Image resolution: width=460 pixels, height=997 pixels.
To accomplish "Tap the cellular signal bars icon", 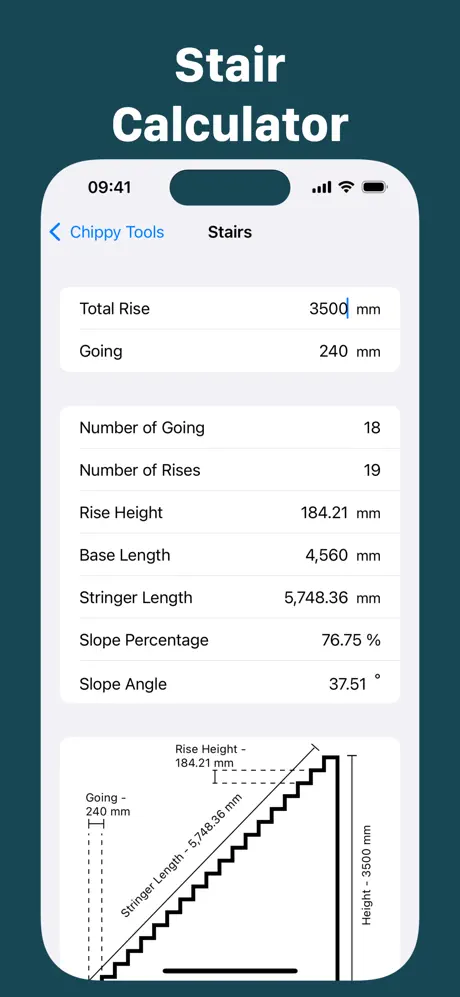I will [322, 188].
